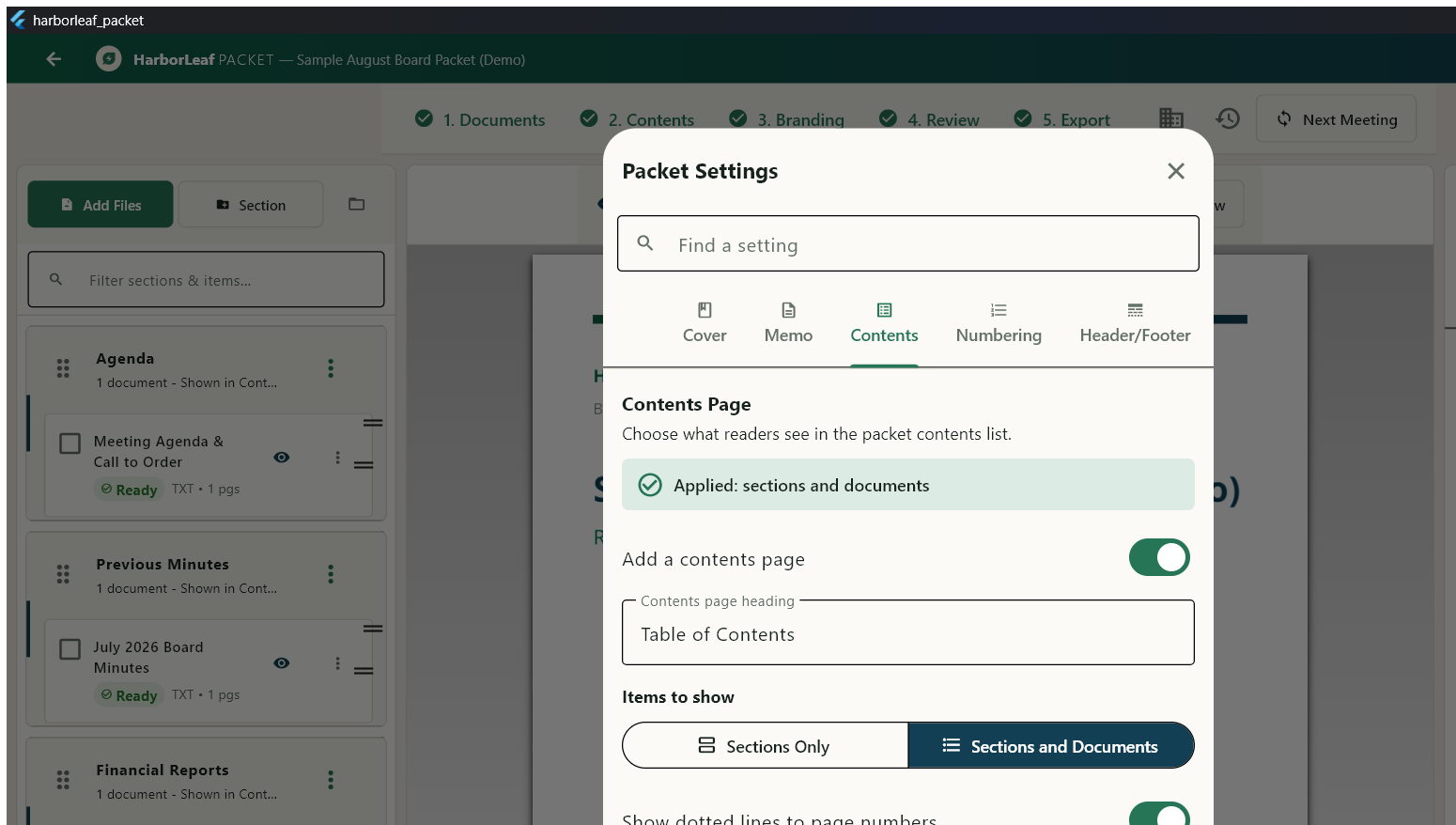Click the HarborLeaf logo icon
Viewport: 1456px width, 825px height.
109,59
